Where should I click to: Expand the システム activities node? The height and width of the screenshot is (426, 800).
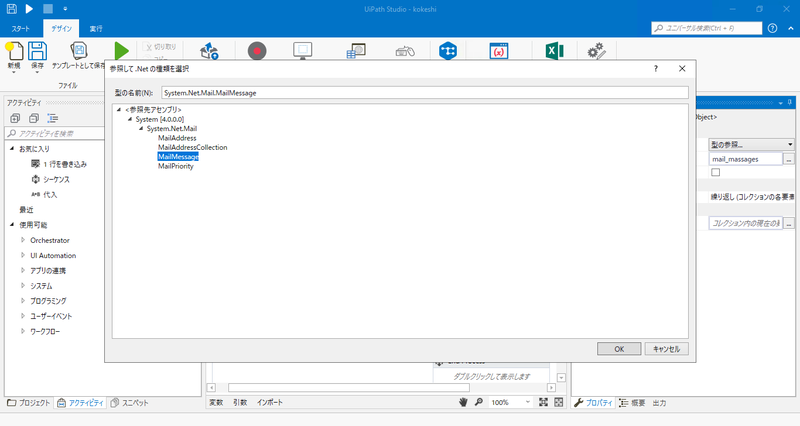tap(23, 286)
